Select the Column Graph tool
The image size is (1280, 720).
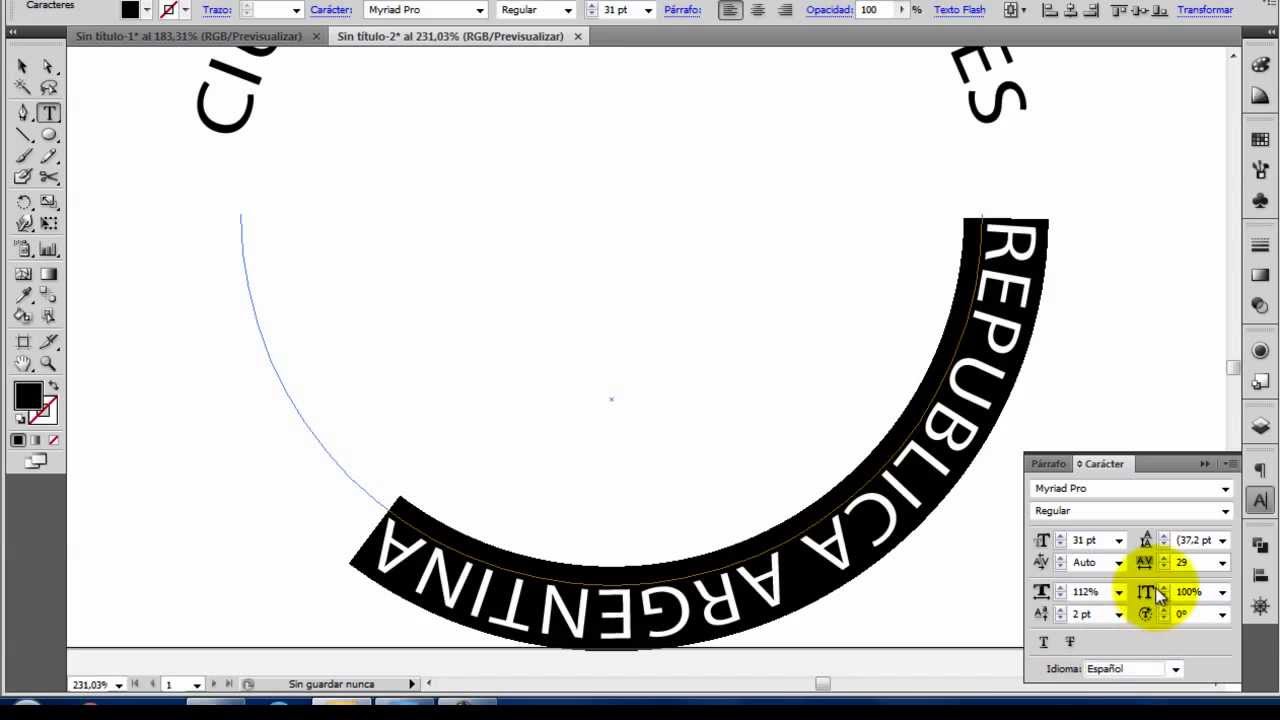[x=48, y=250]
